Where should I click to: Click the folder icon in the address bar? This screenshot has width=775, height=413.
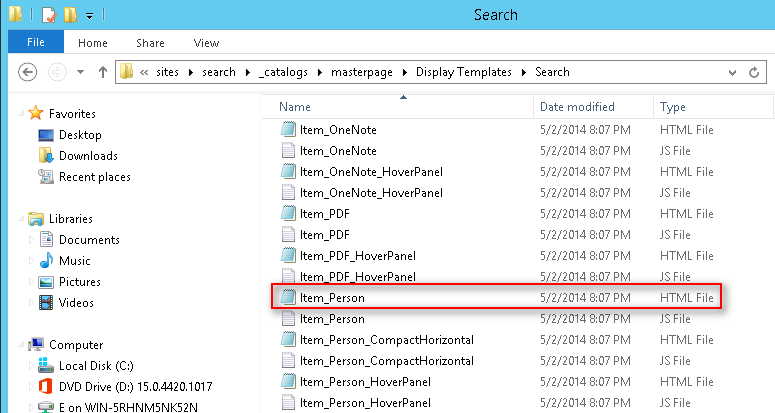click(127, 72)
